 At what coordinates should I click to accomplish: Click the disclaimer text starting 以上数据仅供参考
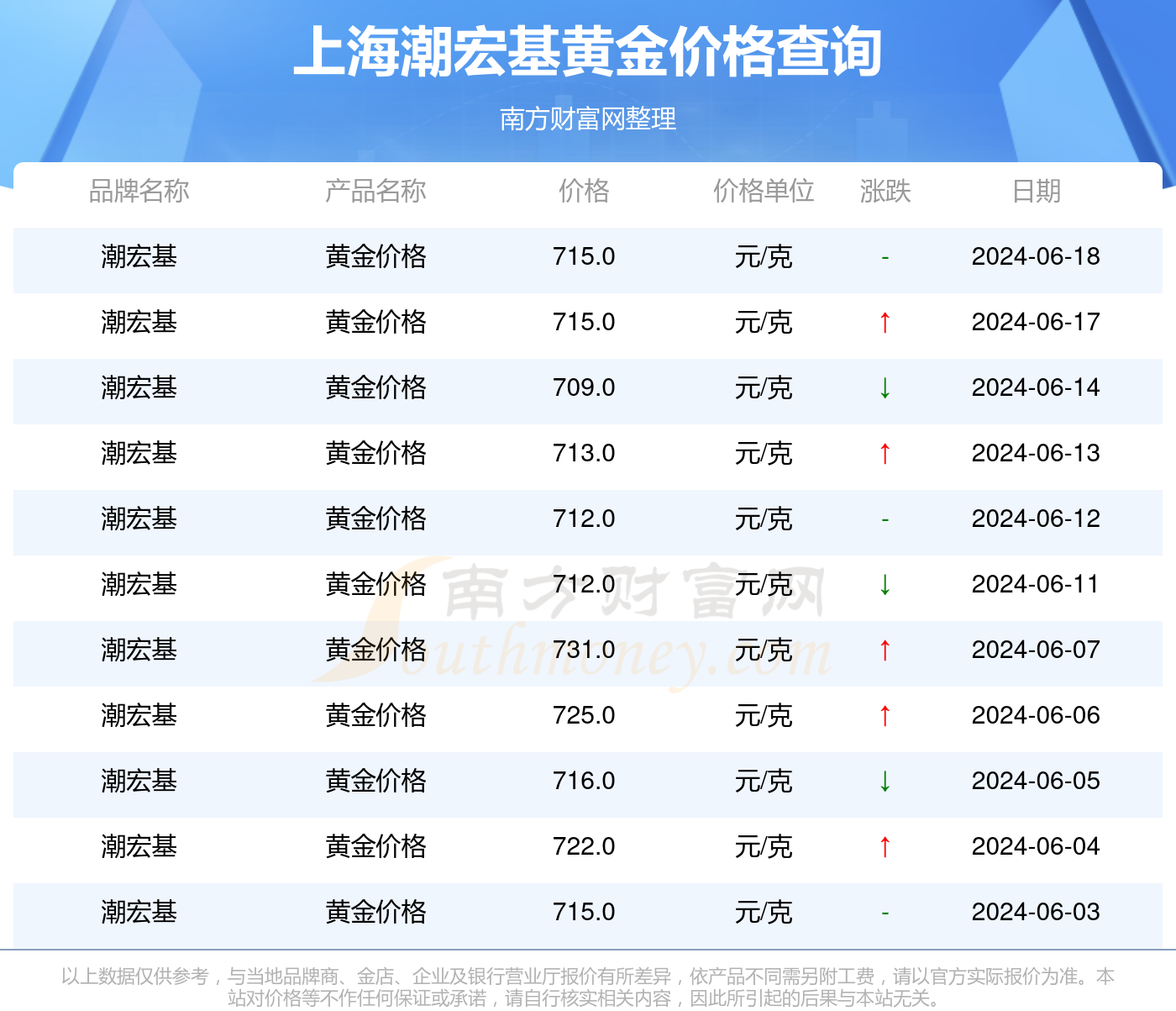pos(588,987)
